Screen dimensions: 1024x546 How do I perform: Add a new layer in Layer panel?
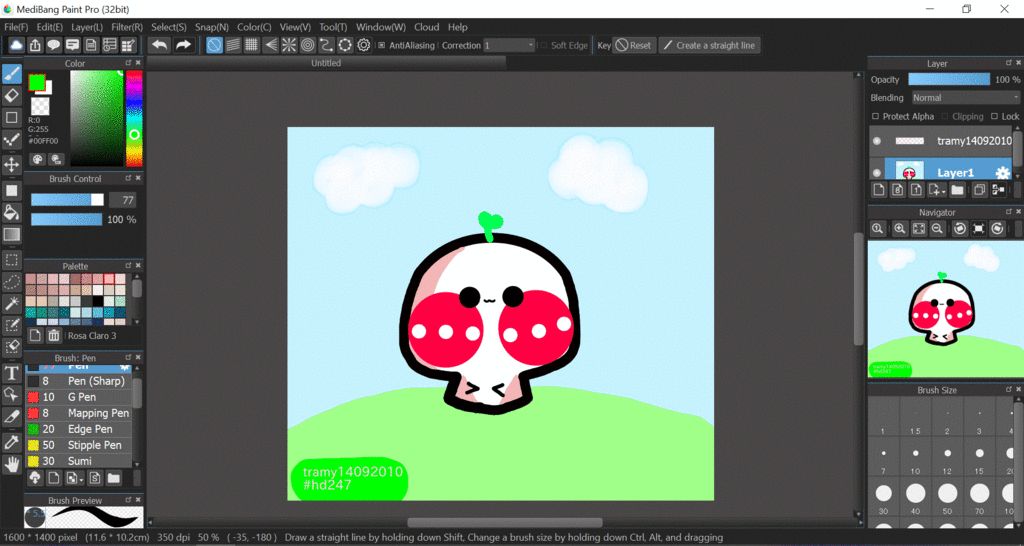coord(879,190)
